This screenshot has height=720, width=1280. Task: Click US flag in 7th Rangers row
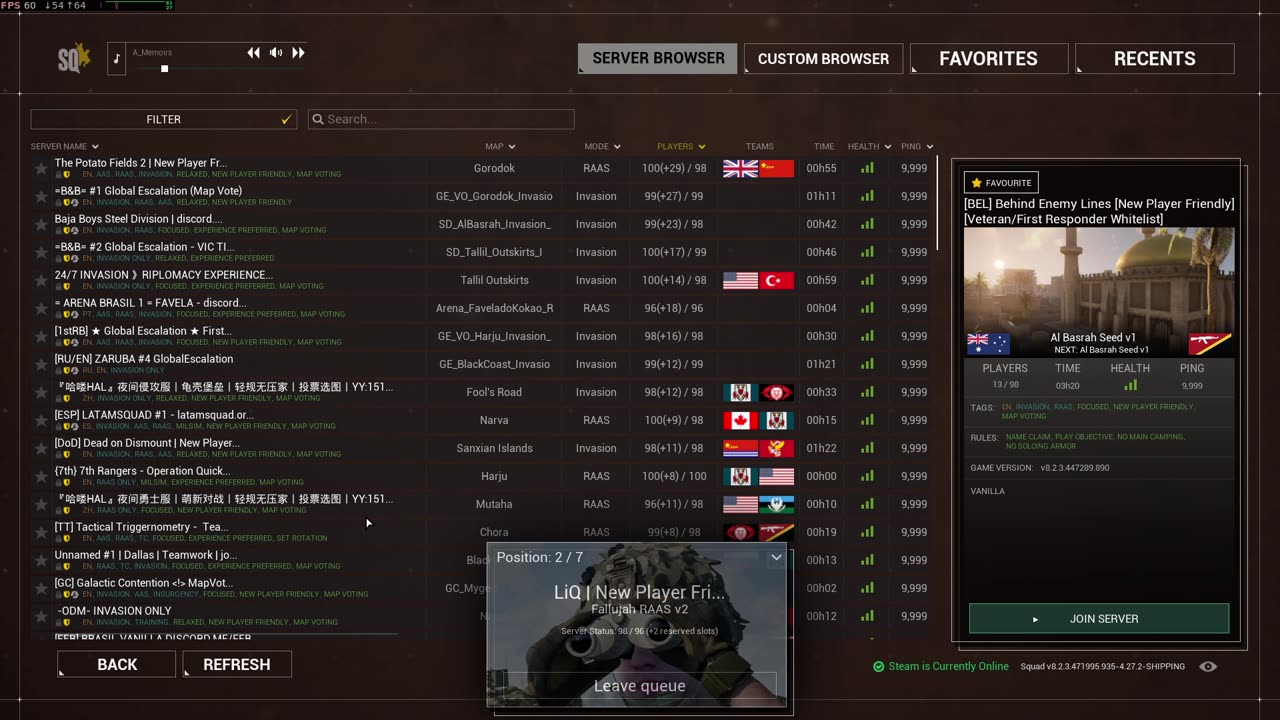pos(777,476)
